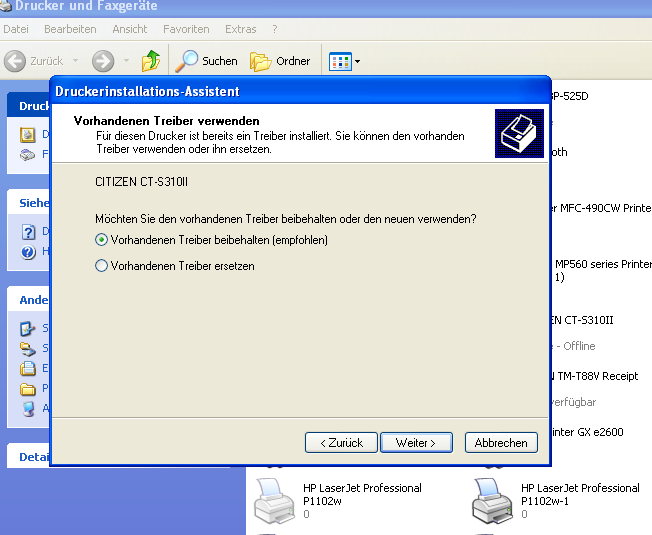This screenshot has width=652, height=535.
Task: Click the 'Weiter >' button
Action: (416, 443)
